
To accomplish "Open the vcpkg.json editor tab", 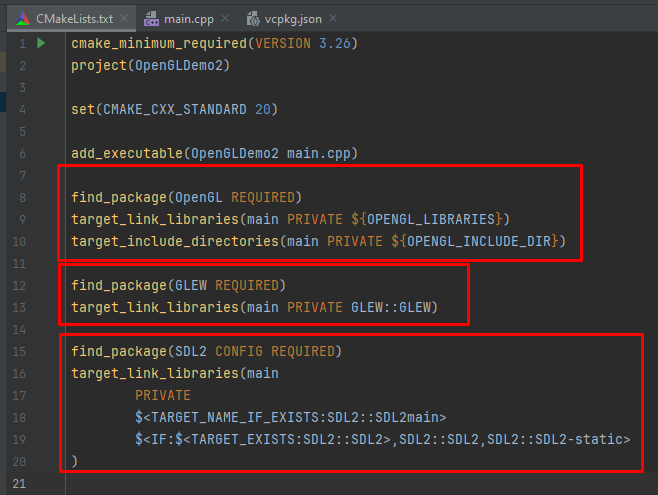I will tap(293, 19).
